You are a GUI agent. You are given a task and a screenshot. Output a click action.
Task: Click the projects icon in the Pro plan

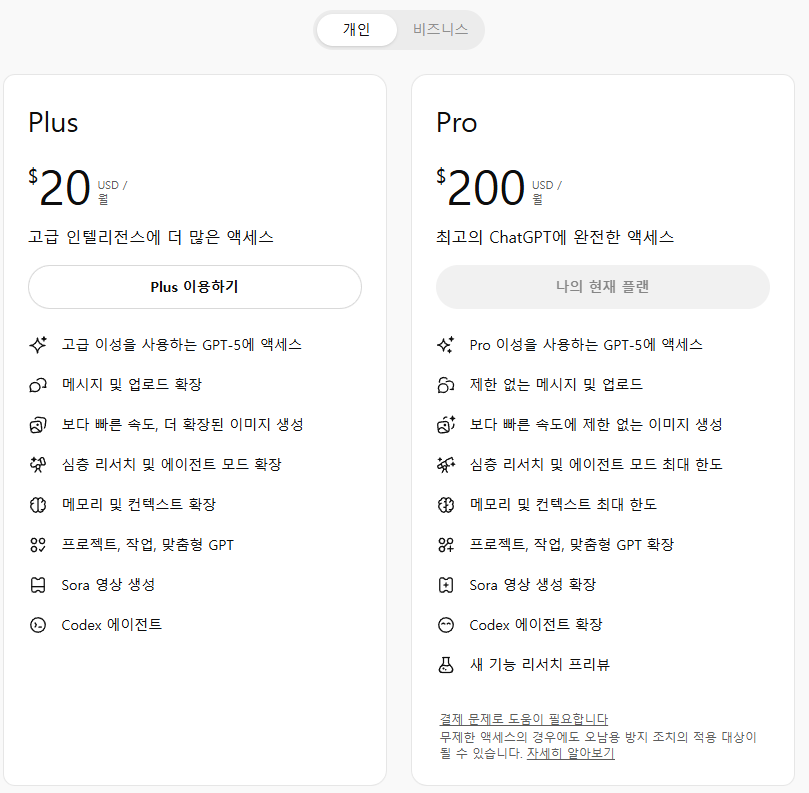[x=446, y=545]
